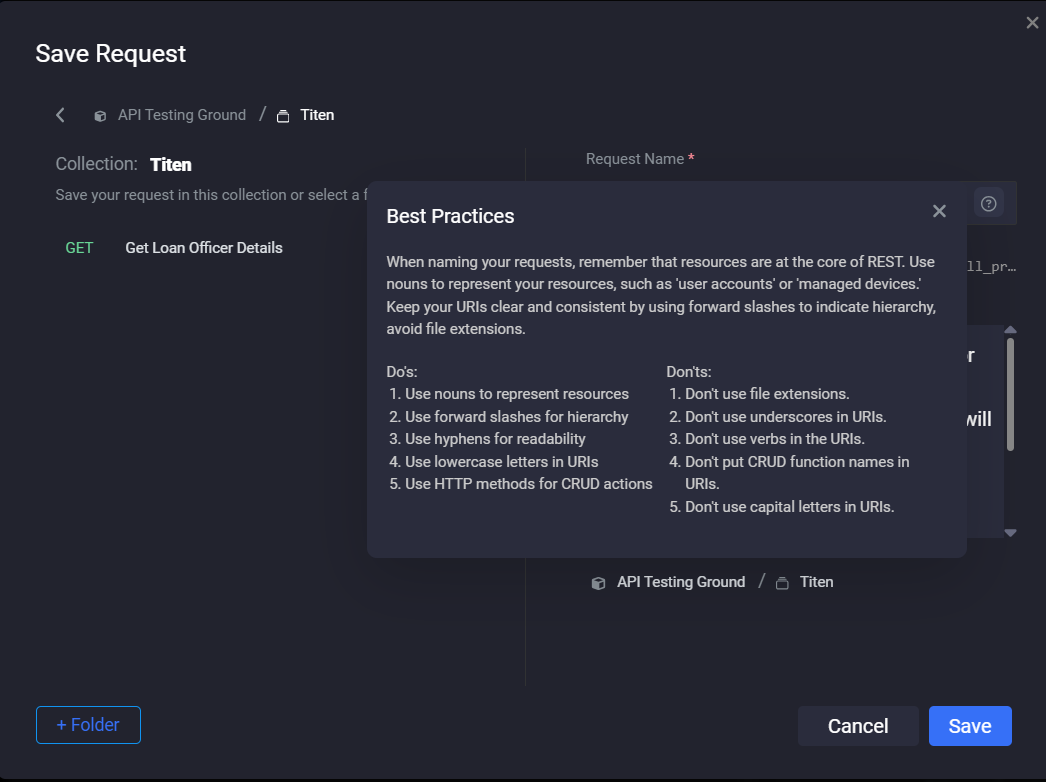Click the description scrollbar up arrow
This screenshot has width=1046, height=782.
point(1010,330)
